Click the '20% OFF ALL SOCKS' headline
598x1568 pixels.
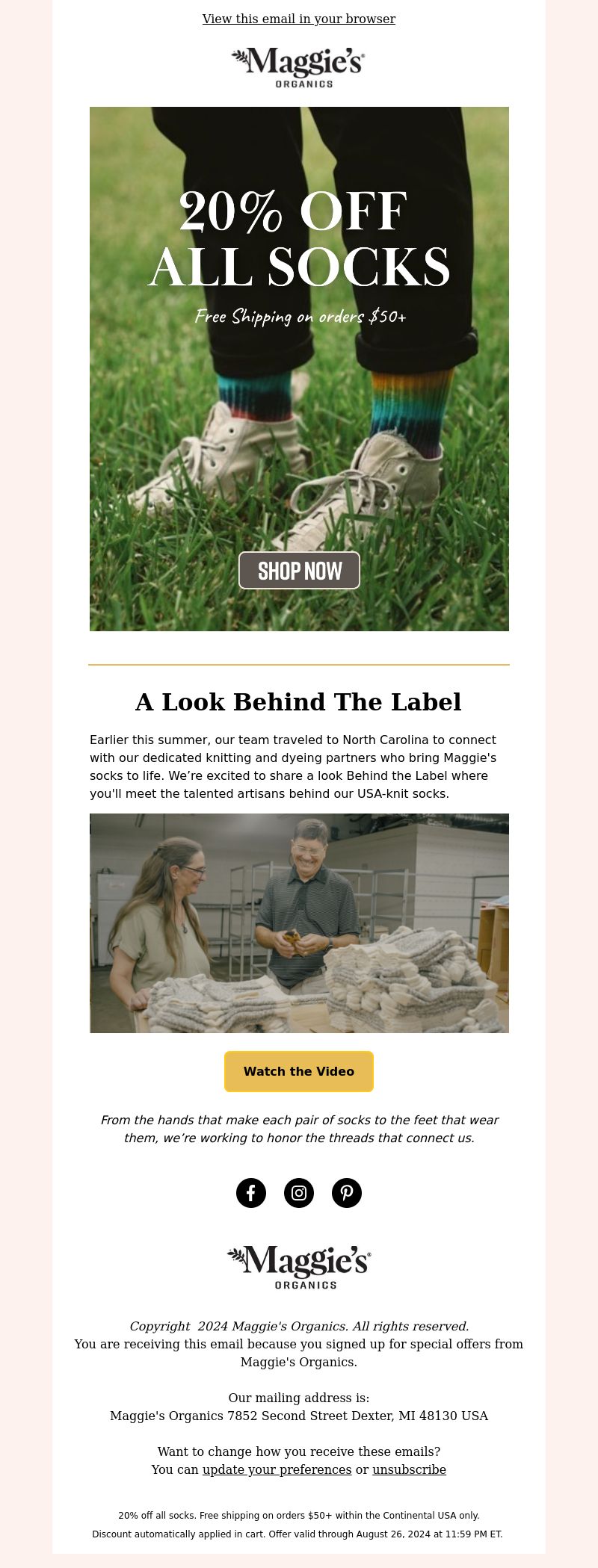(299, 239)
